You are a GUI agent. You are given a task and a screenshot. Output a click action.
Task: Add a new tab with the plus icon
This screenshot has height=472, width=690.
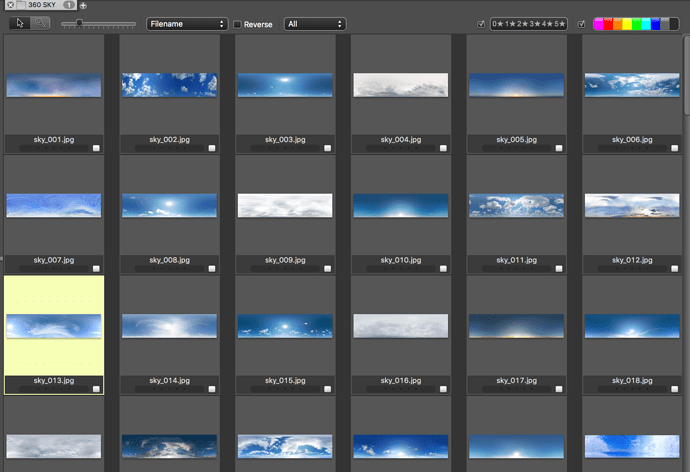83,6
